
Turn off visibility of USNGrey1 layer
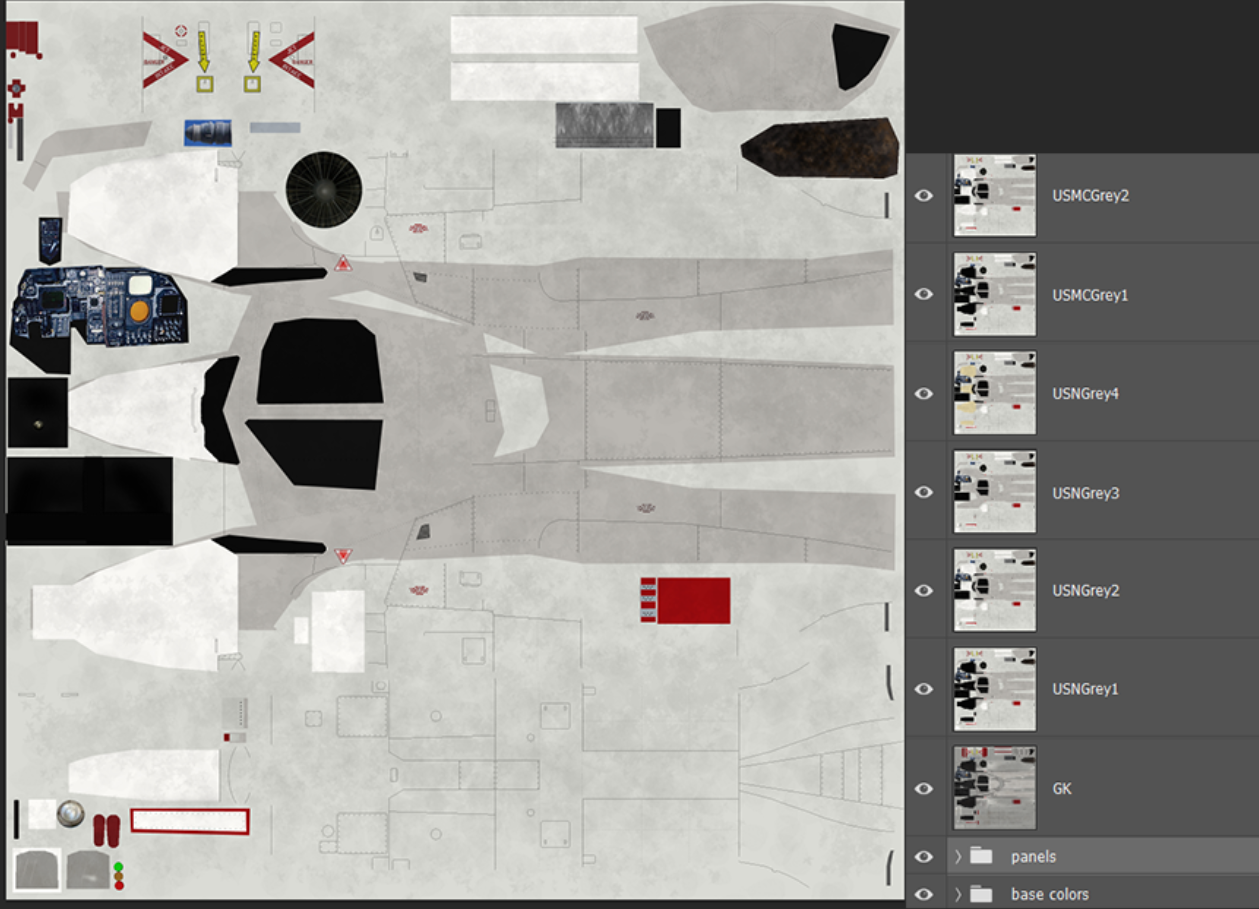click(924, 689)
